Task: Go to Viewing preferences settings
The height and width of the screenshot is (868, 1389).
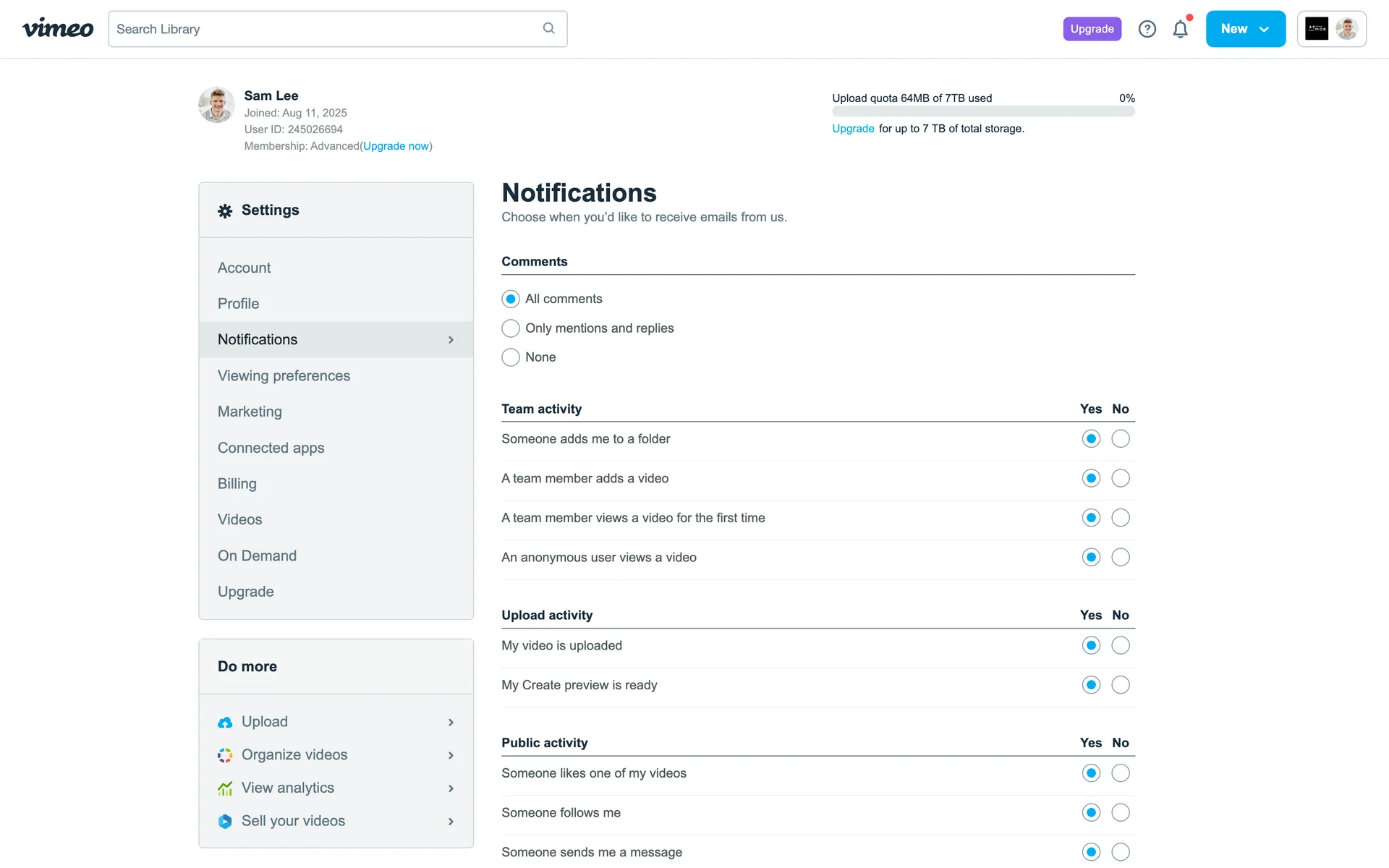Action: [284, 375]
